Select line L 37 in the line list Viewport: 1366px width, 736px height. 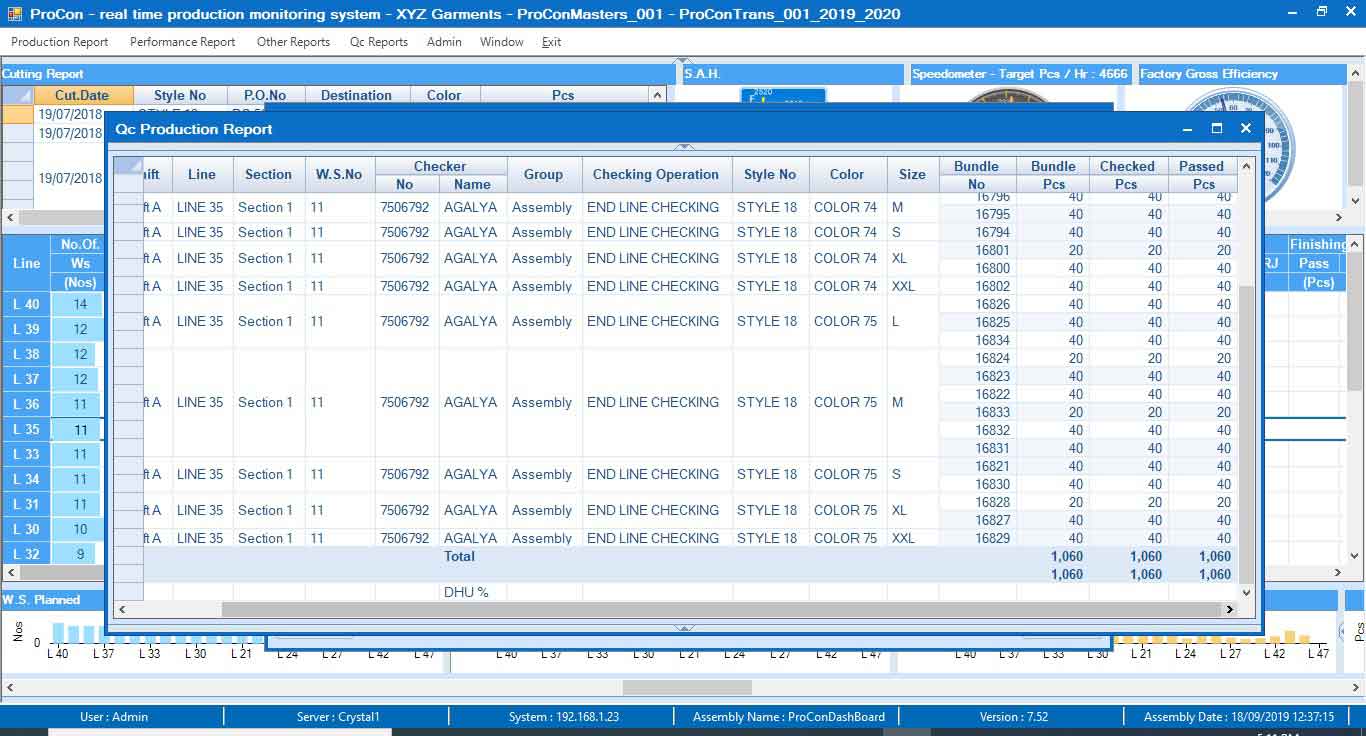click(x=26, y=379)
